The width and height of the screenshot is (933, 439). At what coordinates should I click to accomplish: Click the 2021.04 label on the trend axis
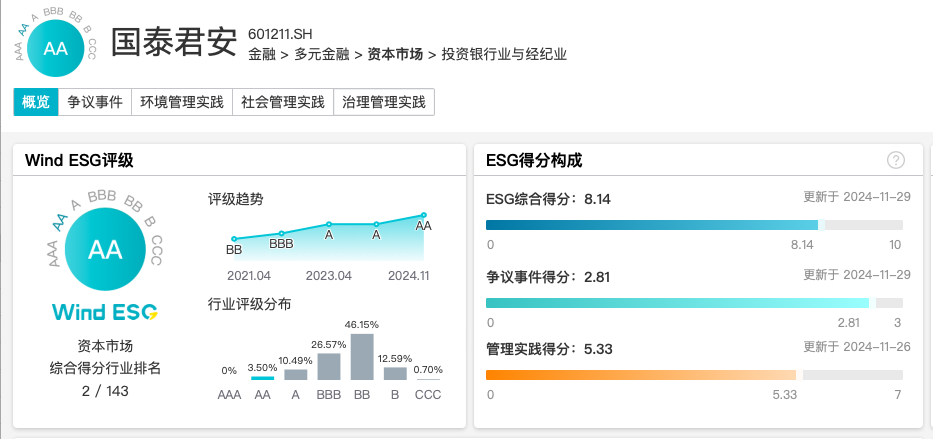pos(249,276)
